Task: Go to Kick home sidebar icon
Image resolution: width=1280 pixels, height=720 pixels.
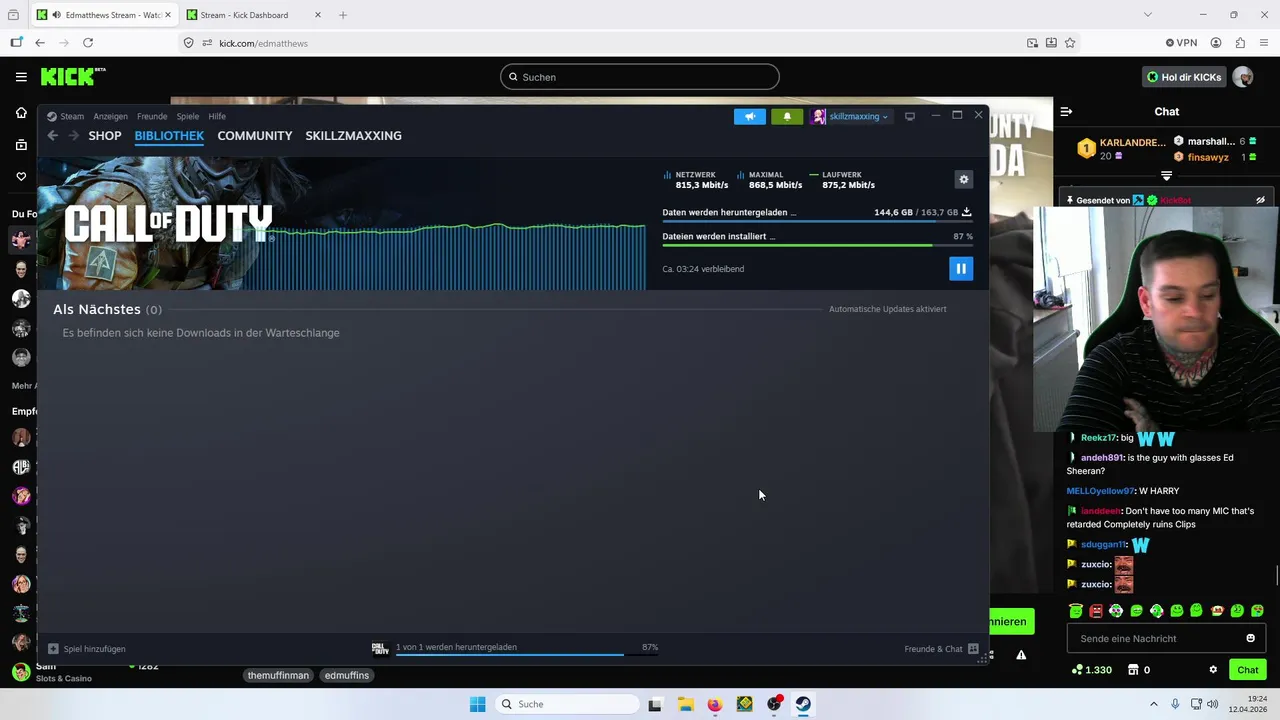Action: 21,113
